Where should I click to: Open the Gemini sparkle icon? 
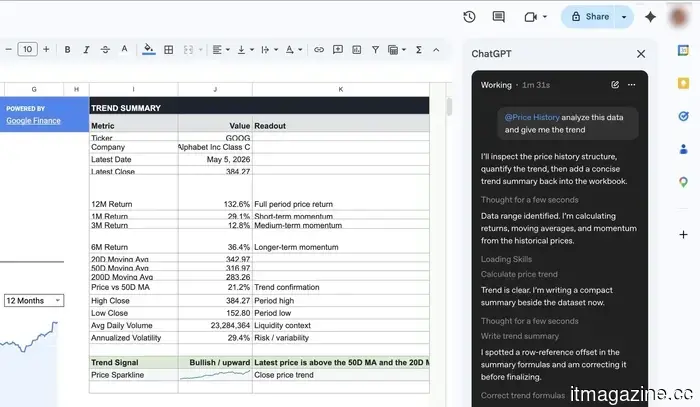click(x=650, y=17)
